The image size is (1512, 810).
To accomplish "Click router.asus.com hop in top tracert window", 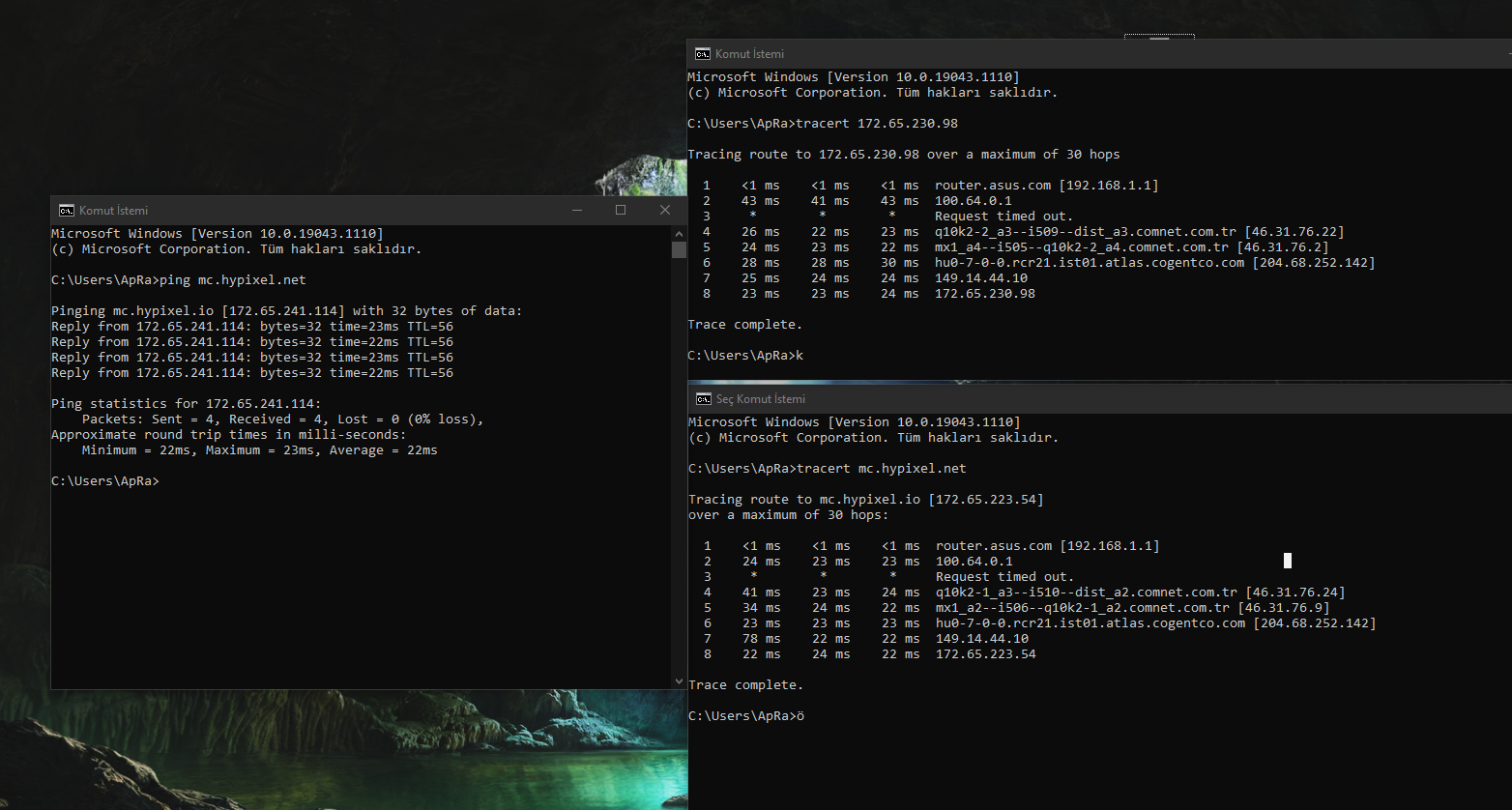I will (x=931, y=186).
